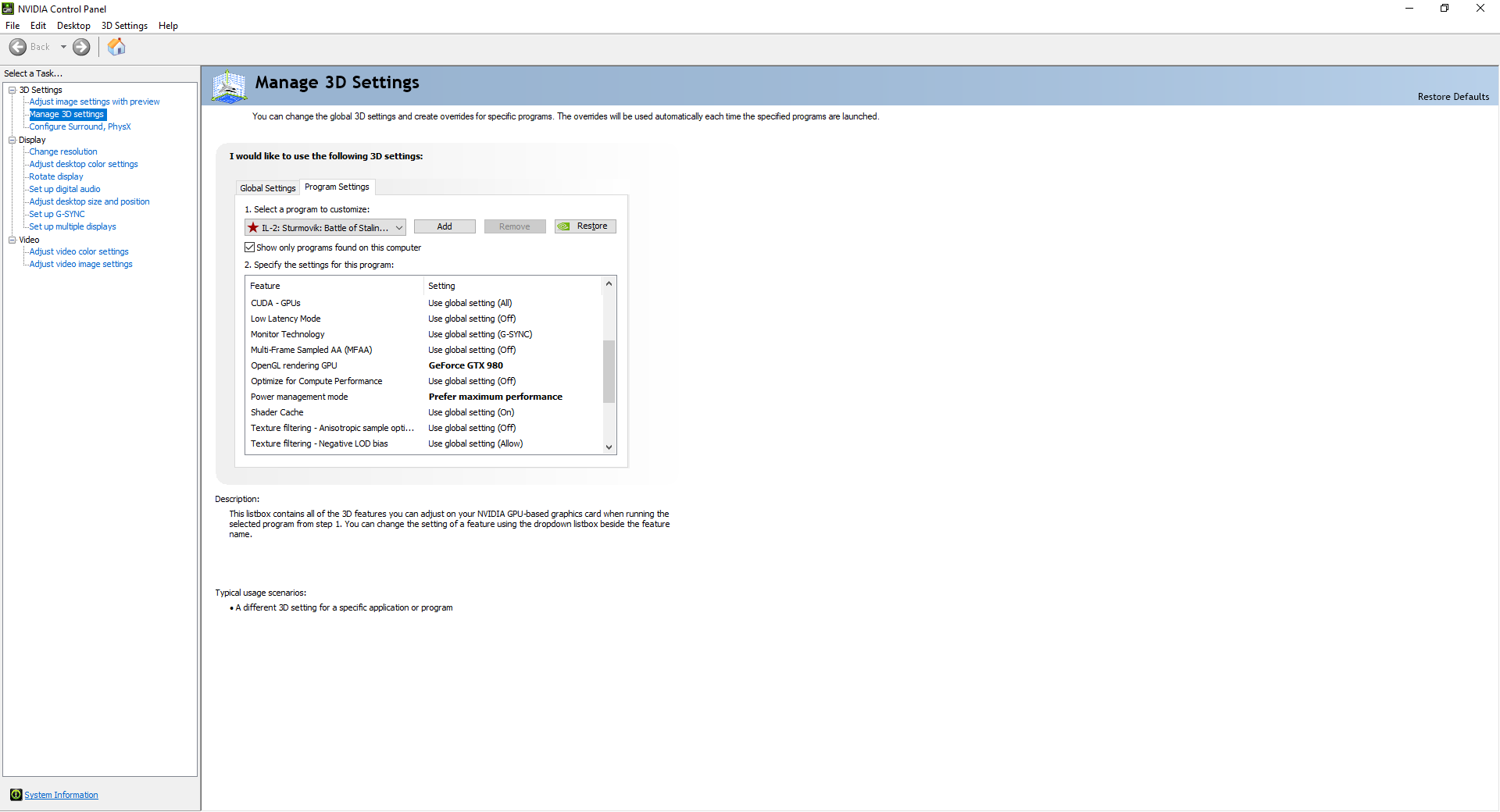Image resolution: width=1500 pixels, height=812 pixels.
Task: Open the Back history dropdown arrow
Action: [x=63, y=47]
